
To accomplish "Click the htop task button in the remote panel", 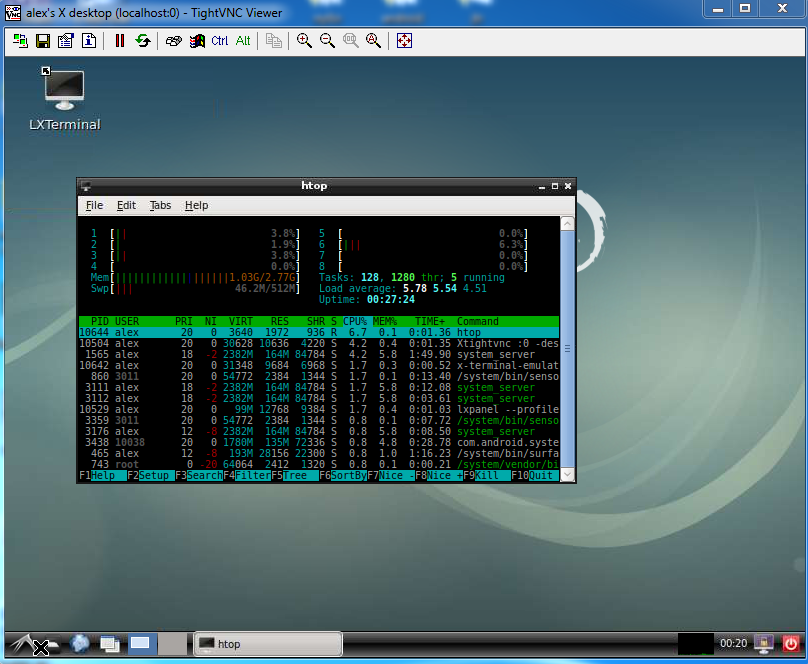I will point(267,644).
